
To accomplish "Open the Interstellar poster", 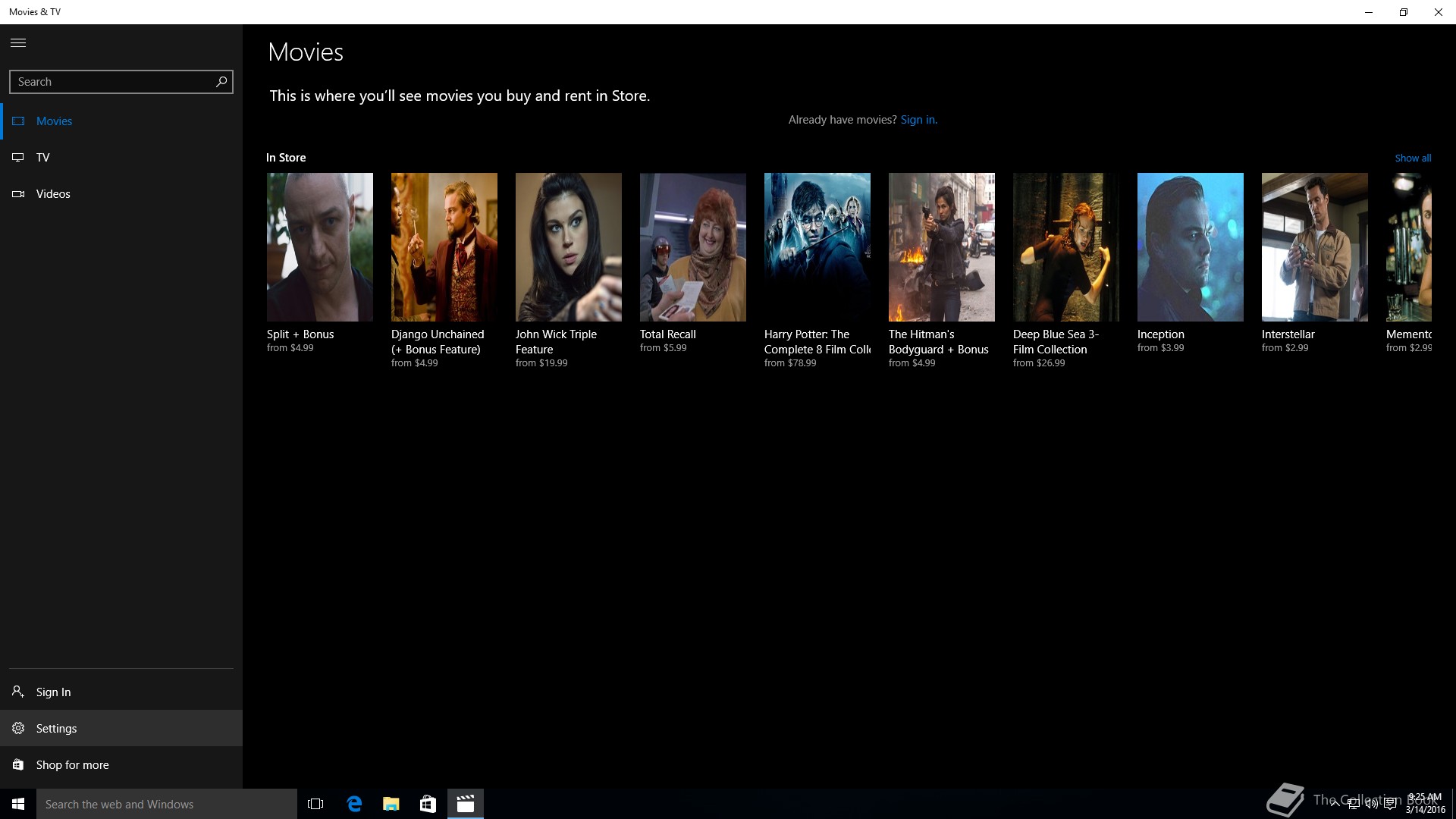I will [1315, 247].
